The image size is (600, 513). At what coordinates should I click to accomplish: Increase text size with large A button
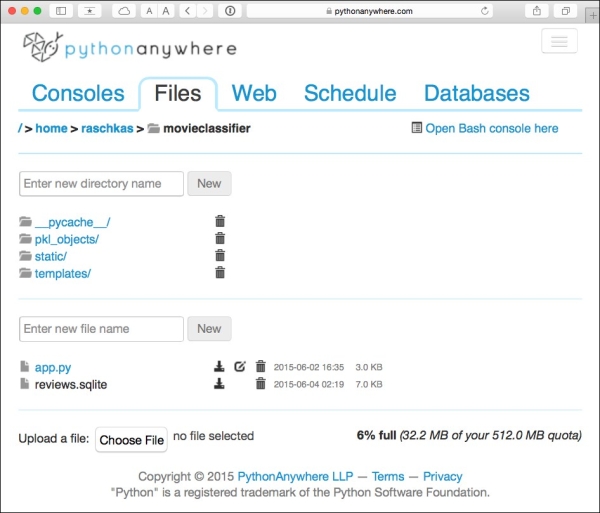(166, 11)
